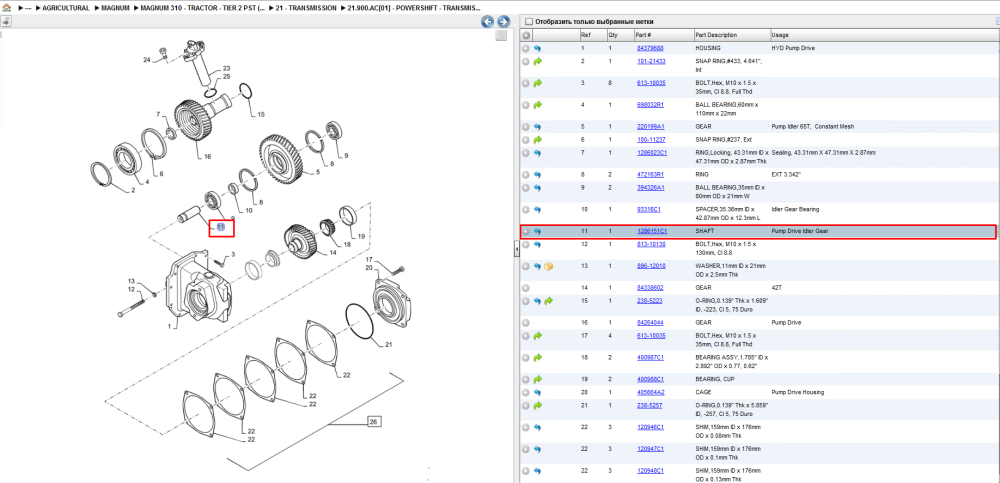
Task: Click the next diagram blue arrow
Action: pos(503,22)
